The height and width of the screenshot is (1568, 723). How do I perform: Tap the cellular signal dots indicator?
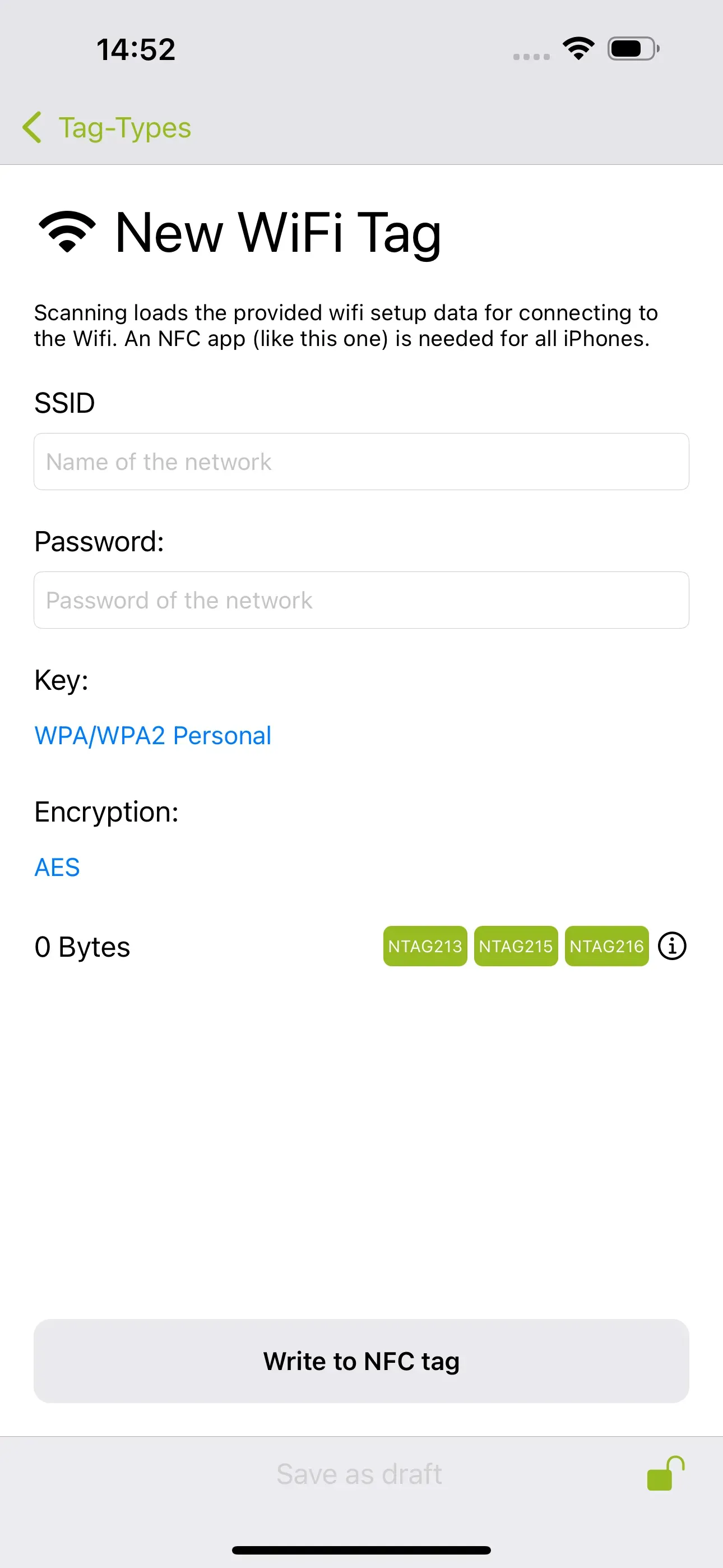pyautogui.click(x=530, y=57)
